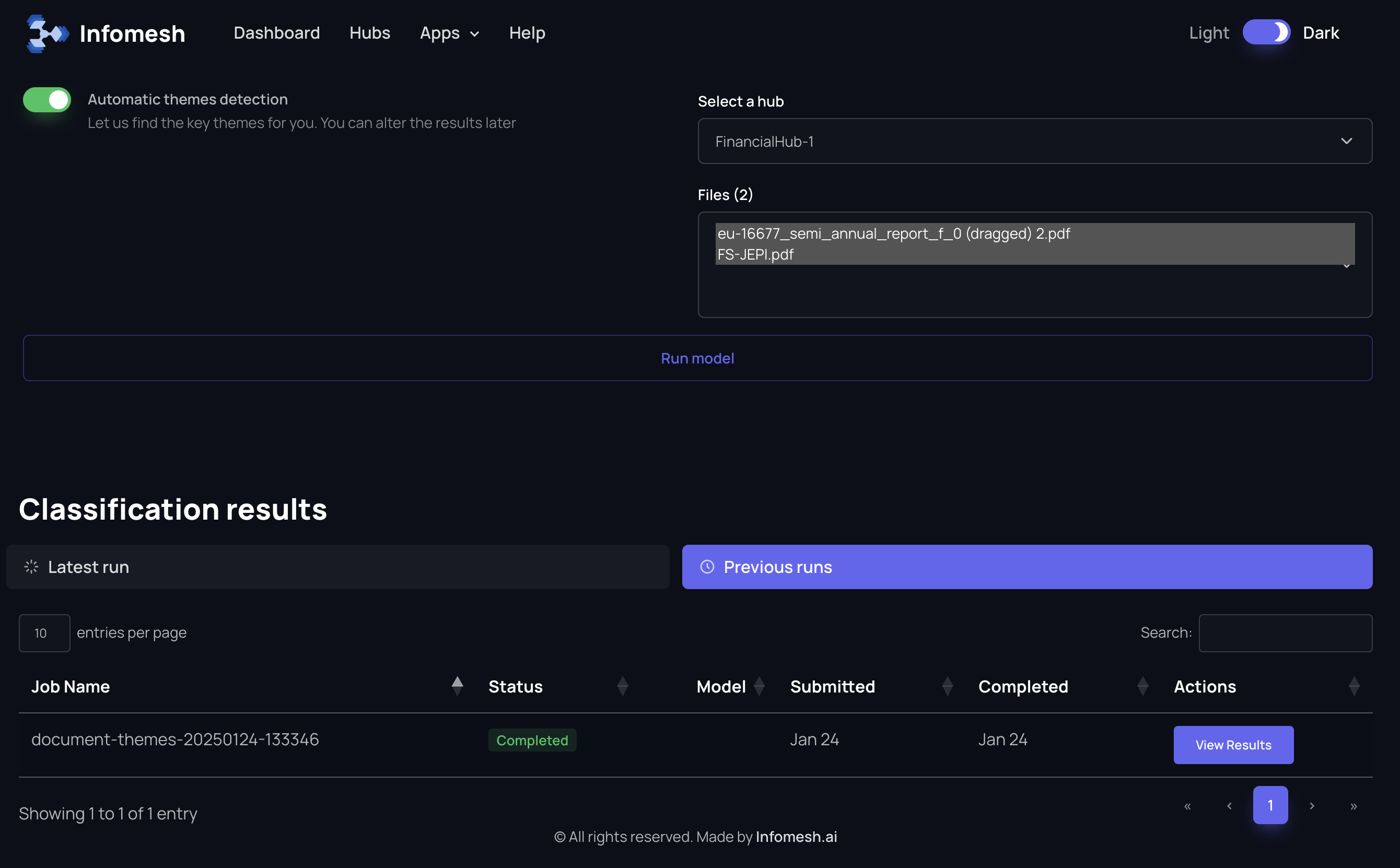View Results for document-themes job
The width and height of the screenshot is (1400, 868).
click(1233, 745)
